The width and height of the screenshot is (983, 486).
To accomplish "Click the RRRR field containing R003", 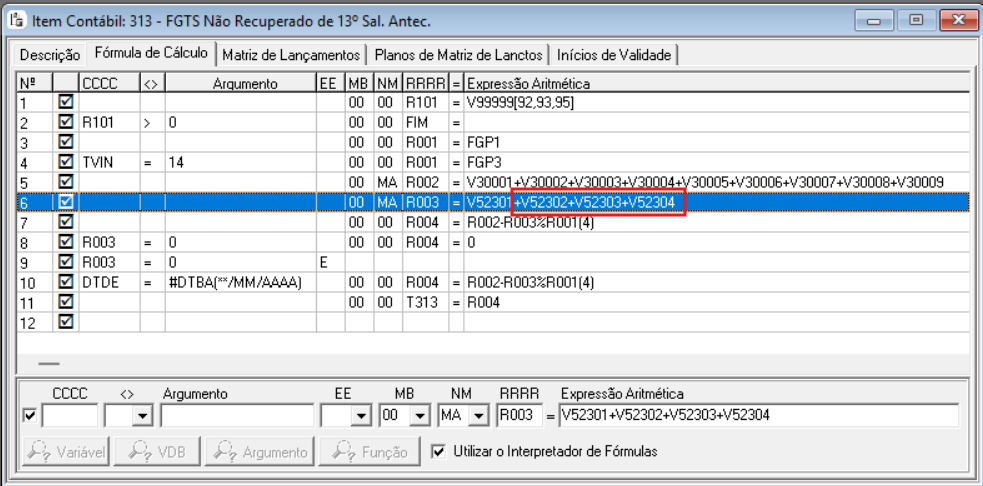I will click(519, 416).
